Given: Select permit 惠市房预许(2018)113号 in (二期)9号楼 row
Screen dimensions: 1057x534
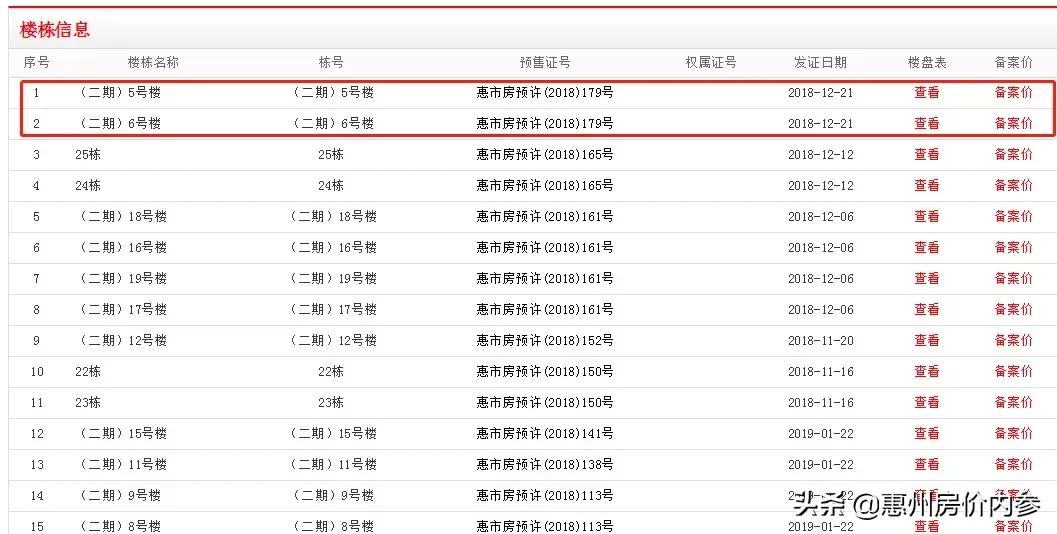Looking at the screenshot, I should coord(545,496).
